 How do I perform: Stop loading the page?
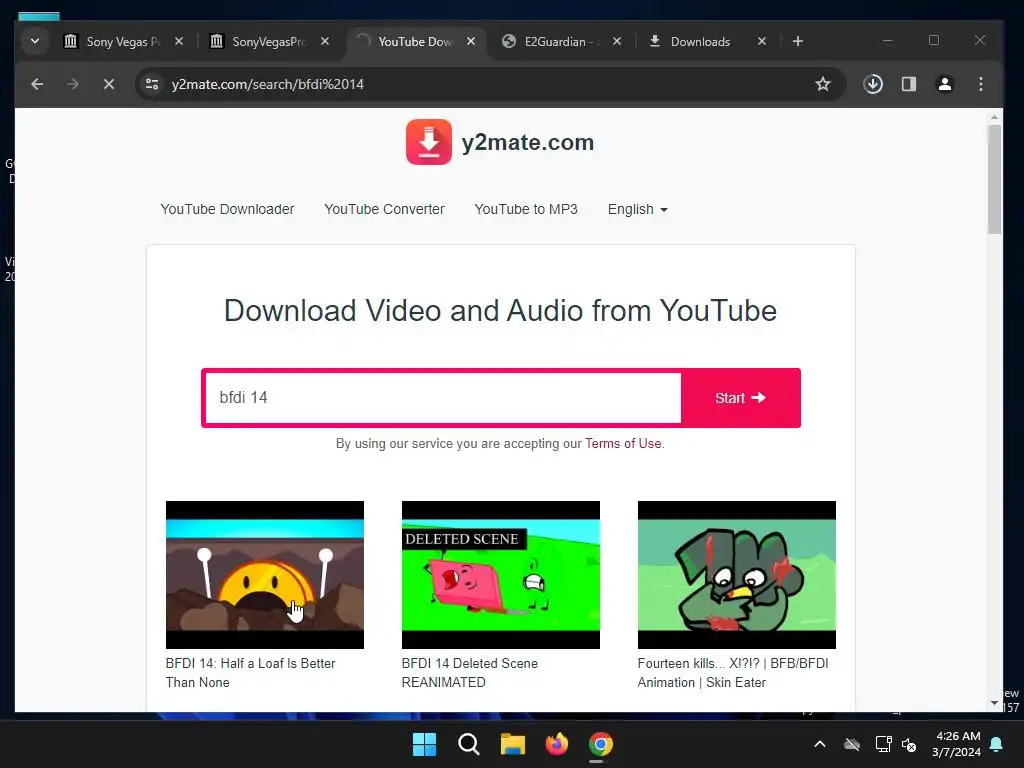pyautogui.click(x=109, y=84)
